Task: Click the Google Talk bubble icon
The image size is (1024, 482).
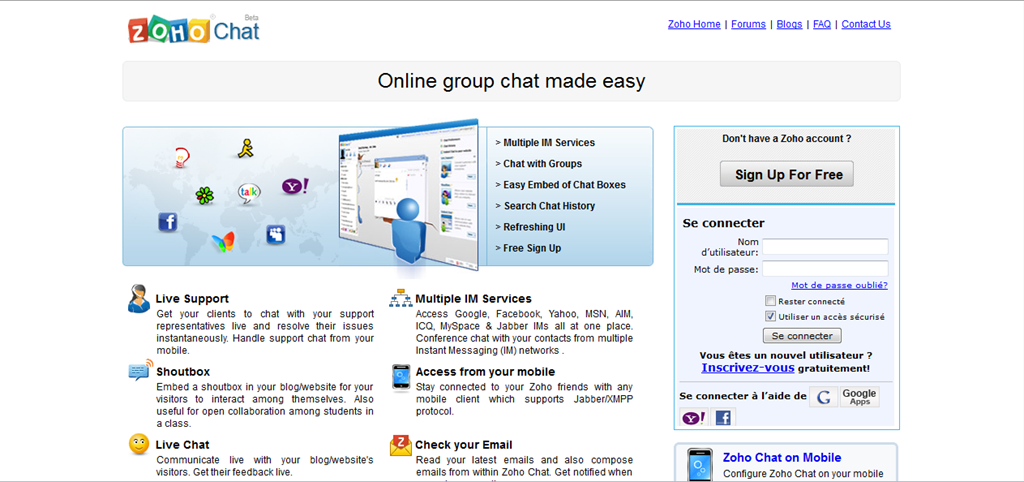Action: [x=249, y=193]
